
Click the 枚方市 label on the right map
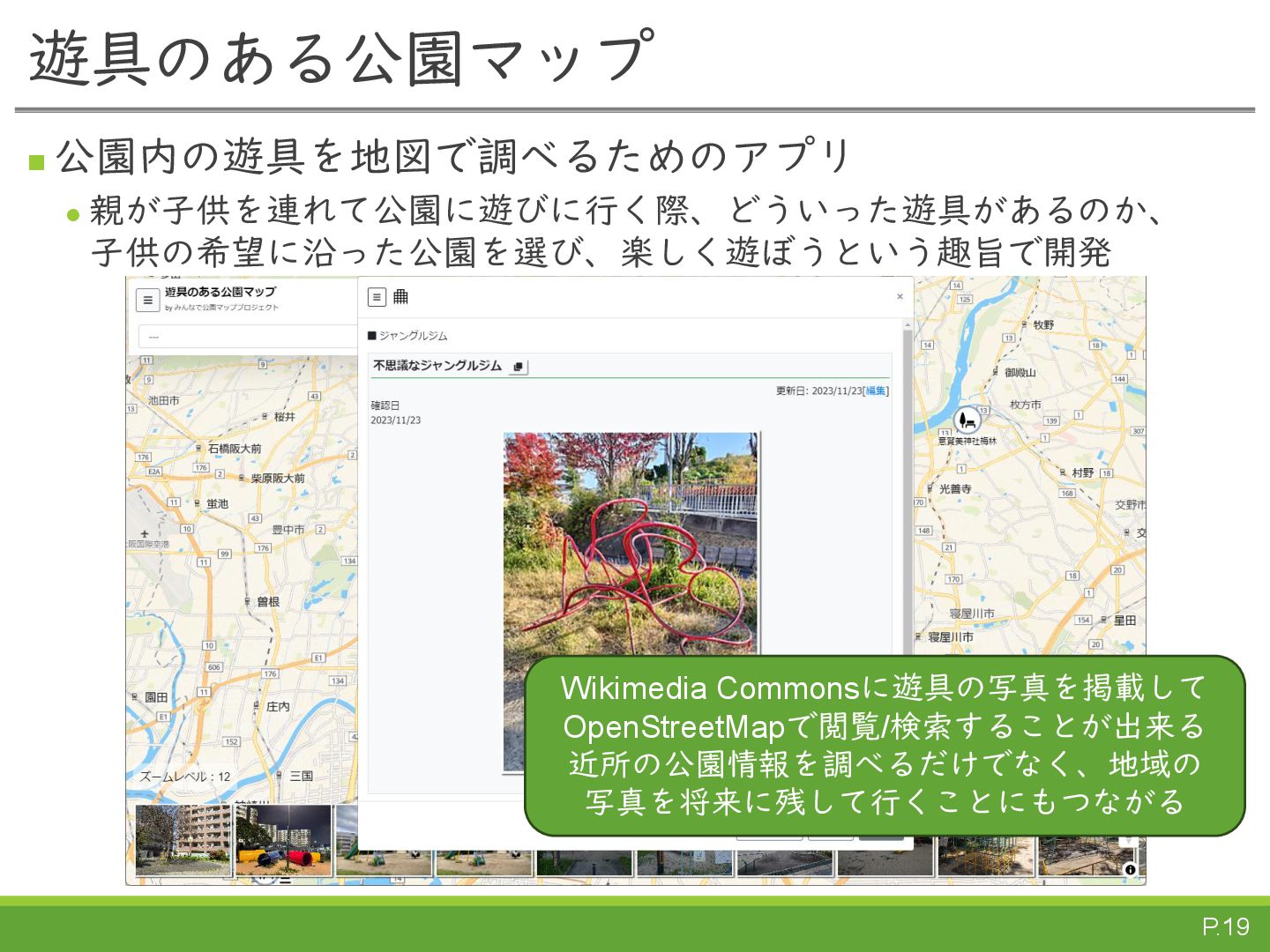[x=1025, y=405]
